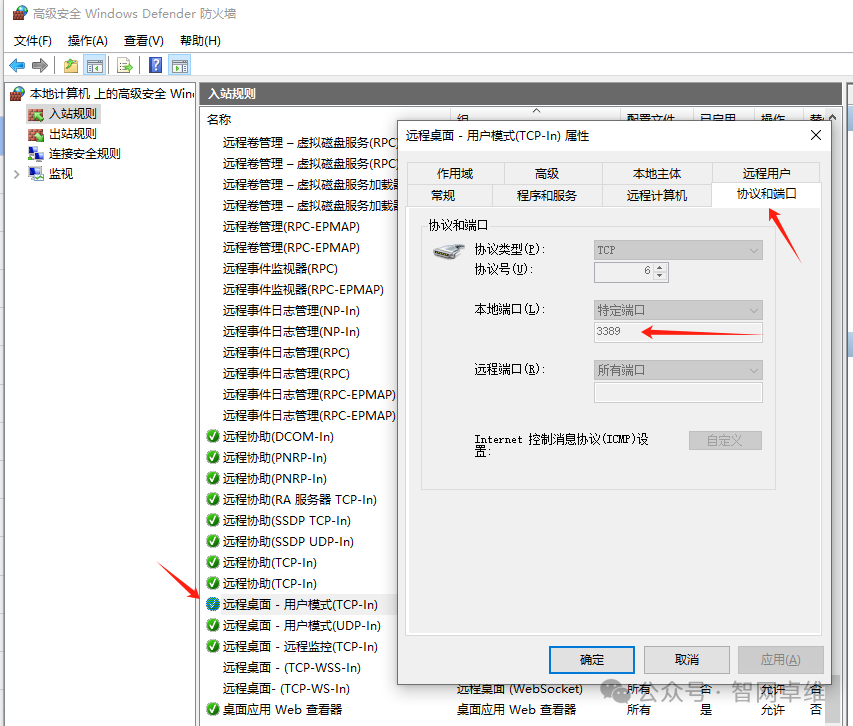The image size is (853, 726).
Task: Select 连接安全规则 in the tree
Action: (84, 154)
